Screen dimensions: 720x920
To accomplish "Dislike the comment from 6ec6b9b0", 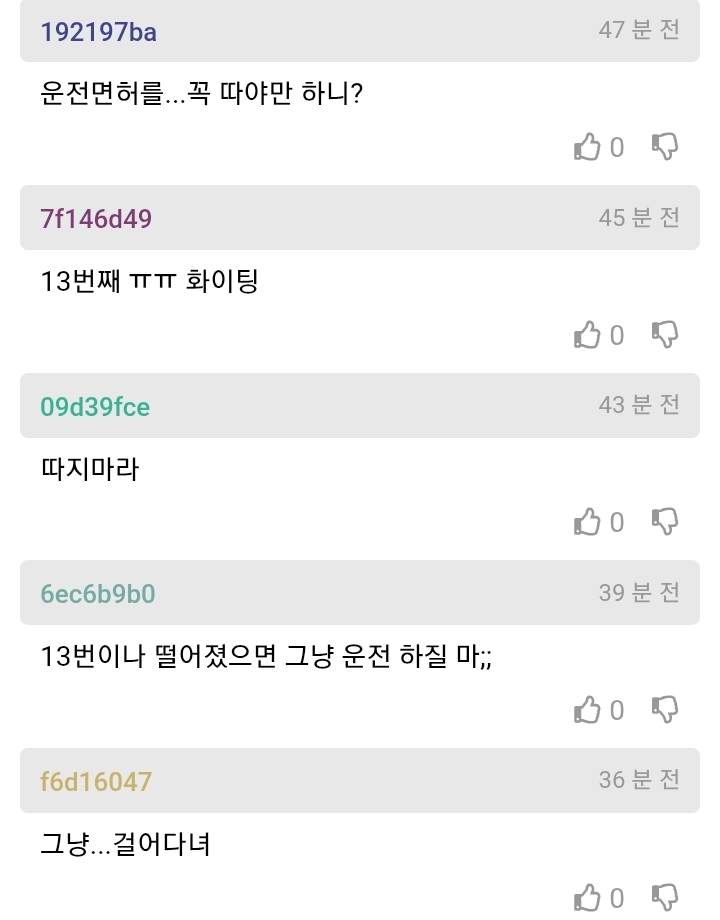I will [x=665, y=709].
